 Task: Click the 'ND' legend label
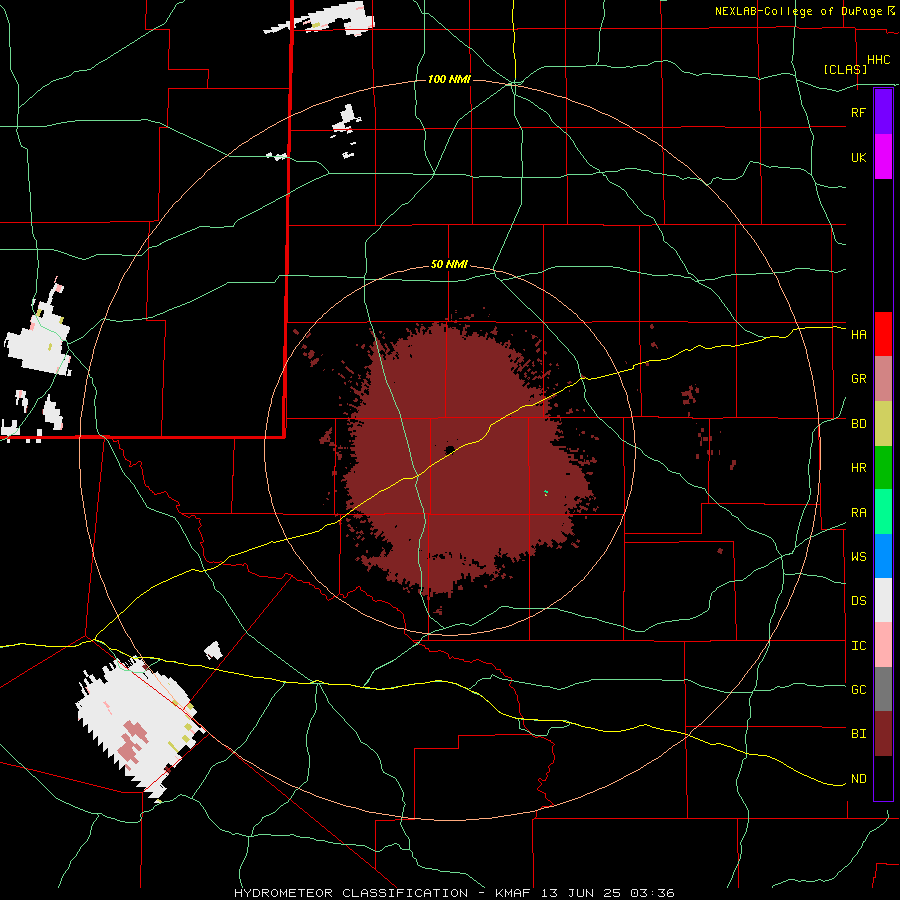(x=858, y=779)
